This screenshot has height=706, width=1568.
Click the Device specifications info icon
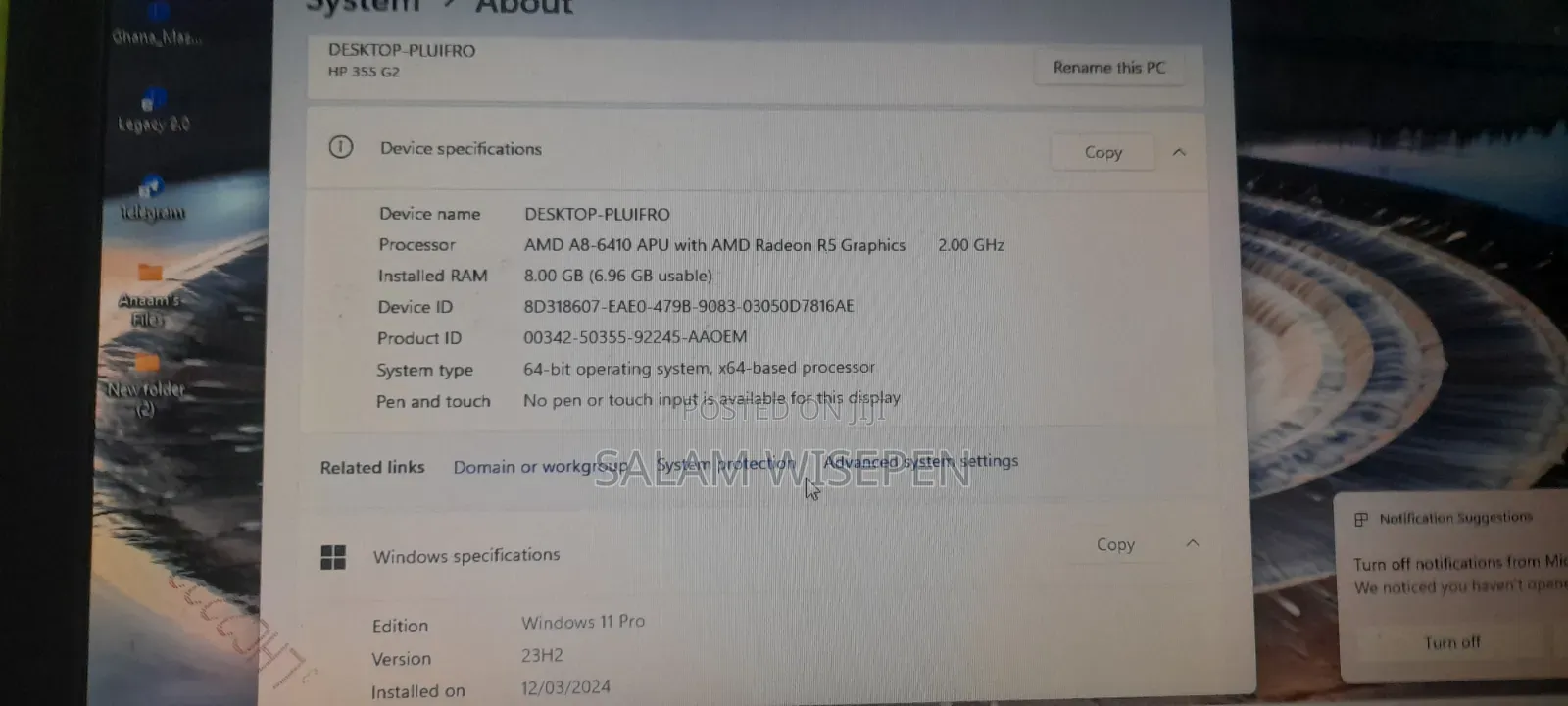340,147
